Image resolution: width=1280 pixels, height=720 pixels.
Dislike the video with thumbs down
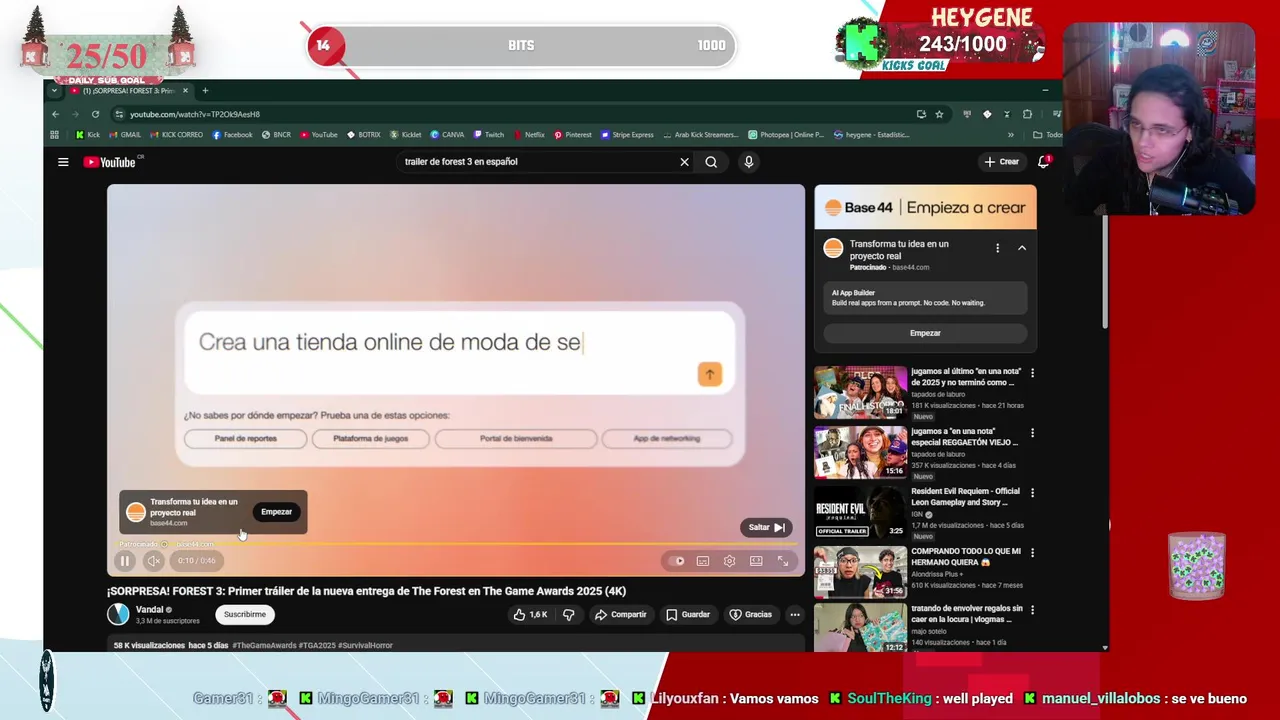[568, 614]
